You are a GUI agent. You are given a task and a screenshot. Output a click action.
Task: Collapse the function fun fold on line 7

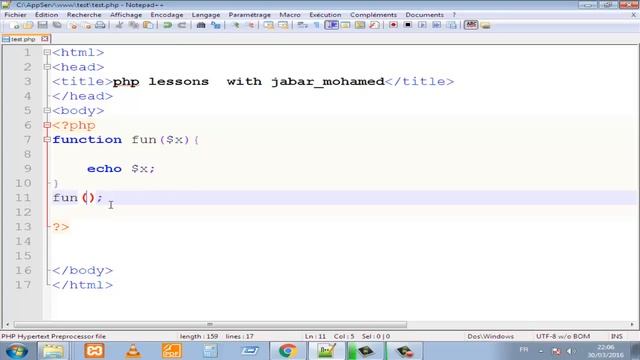47,140
